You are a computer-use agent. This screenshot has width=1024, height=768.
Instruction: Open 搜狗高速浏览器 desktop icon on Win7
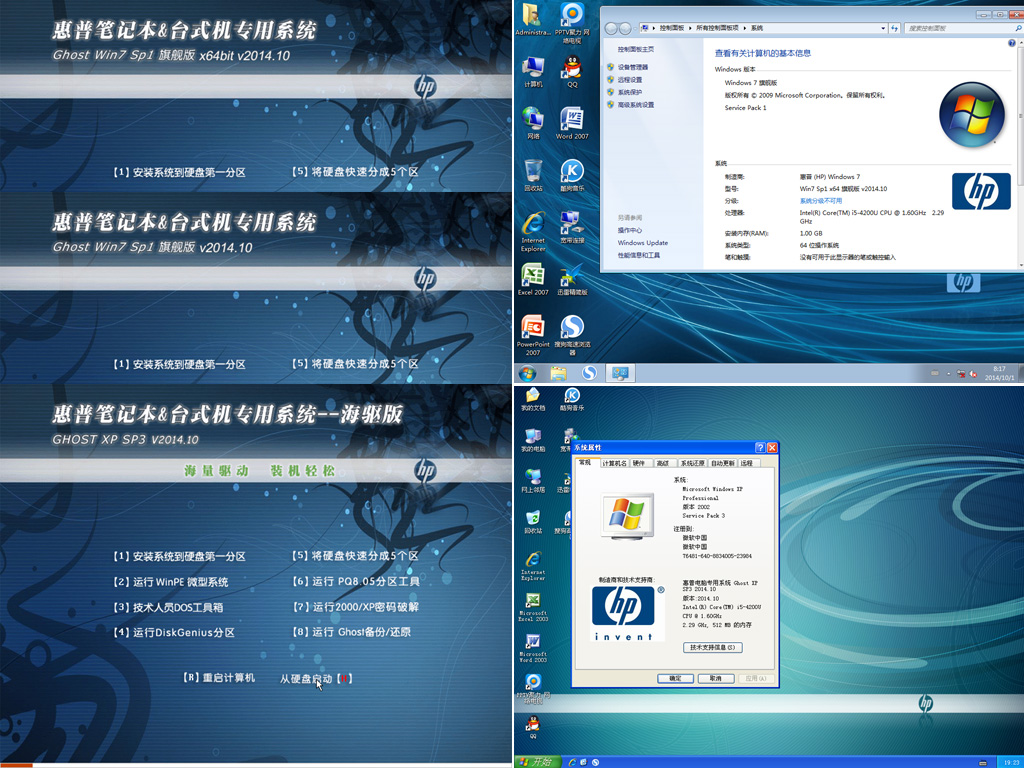[x=572, y=335]
